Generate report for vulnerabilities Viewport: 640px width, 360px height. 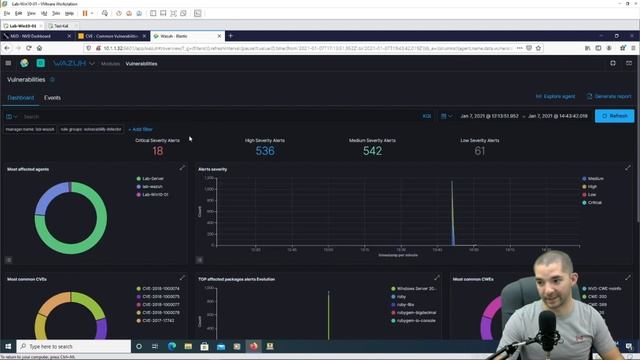pyautogui.click(x=609, y=96)
